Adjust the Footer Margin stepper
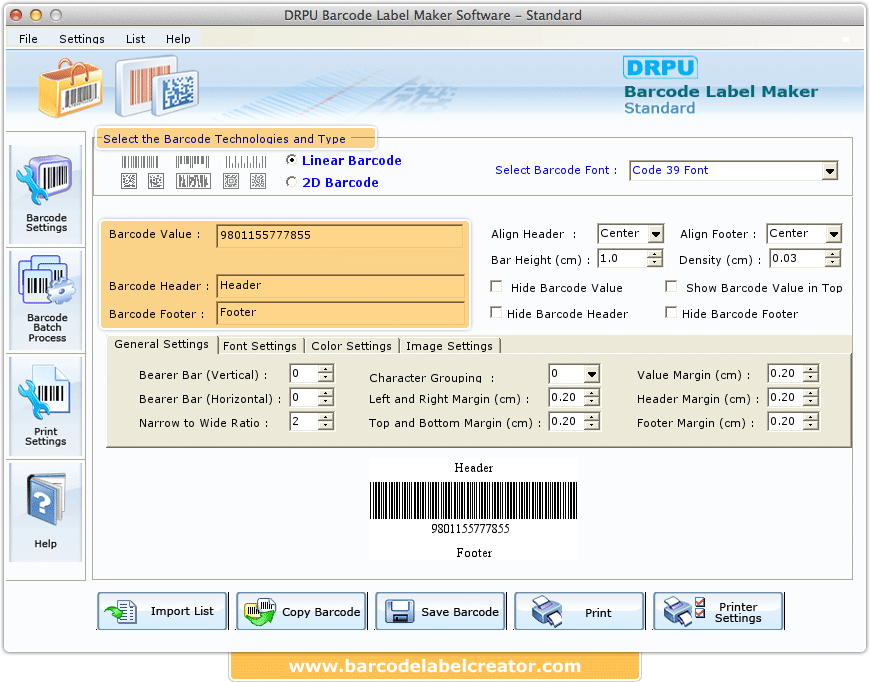The width and height of the screenshot is (870, 682). (x=811, y=422)
